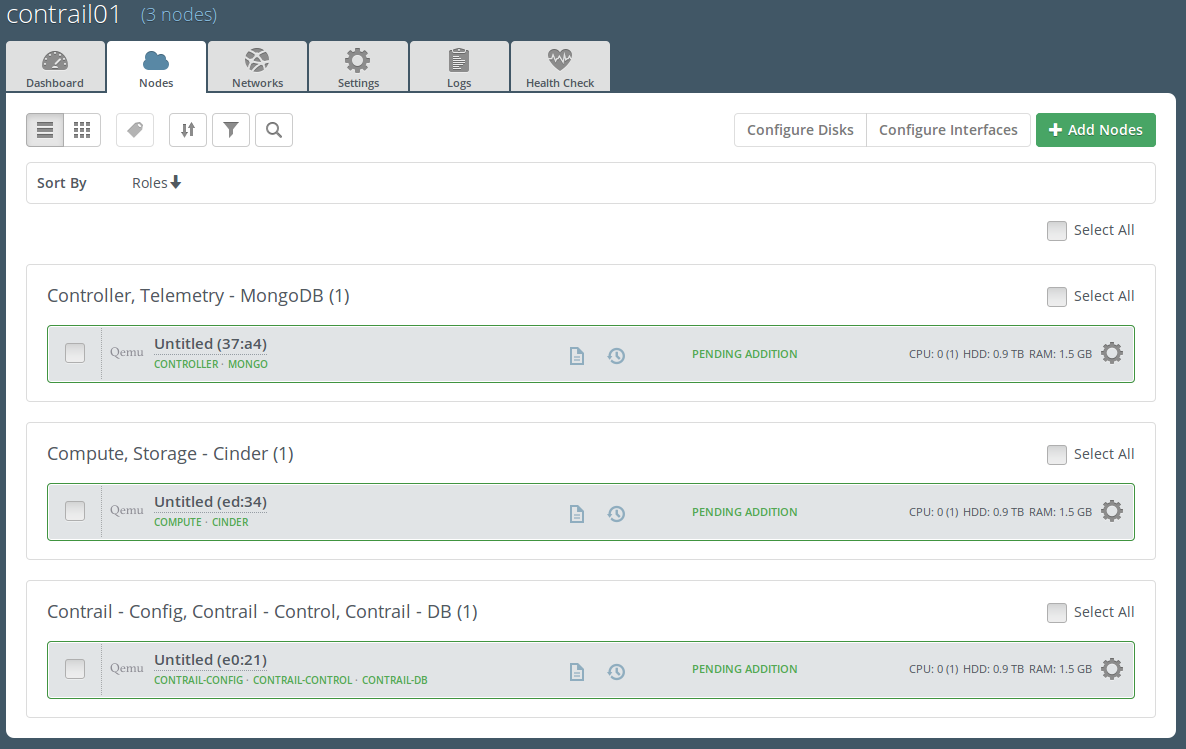Image resolution: width=1186 pixels, height=749 pixels.
Task: Click the Compute, Storage - Cinder (1) heading
Action: (x=170, y=454)
